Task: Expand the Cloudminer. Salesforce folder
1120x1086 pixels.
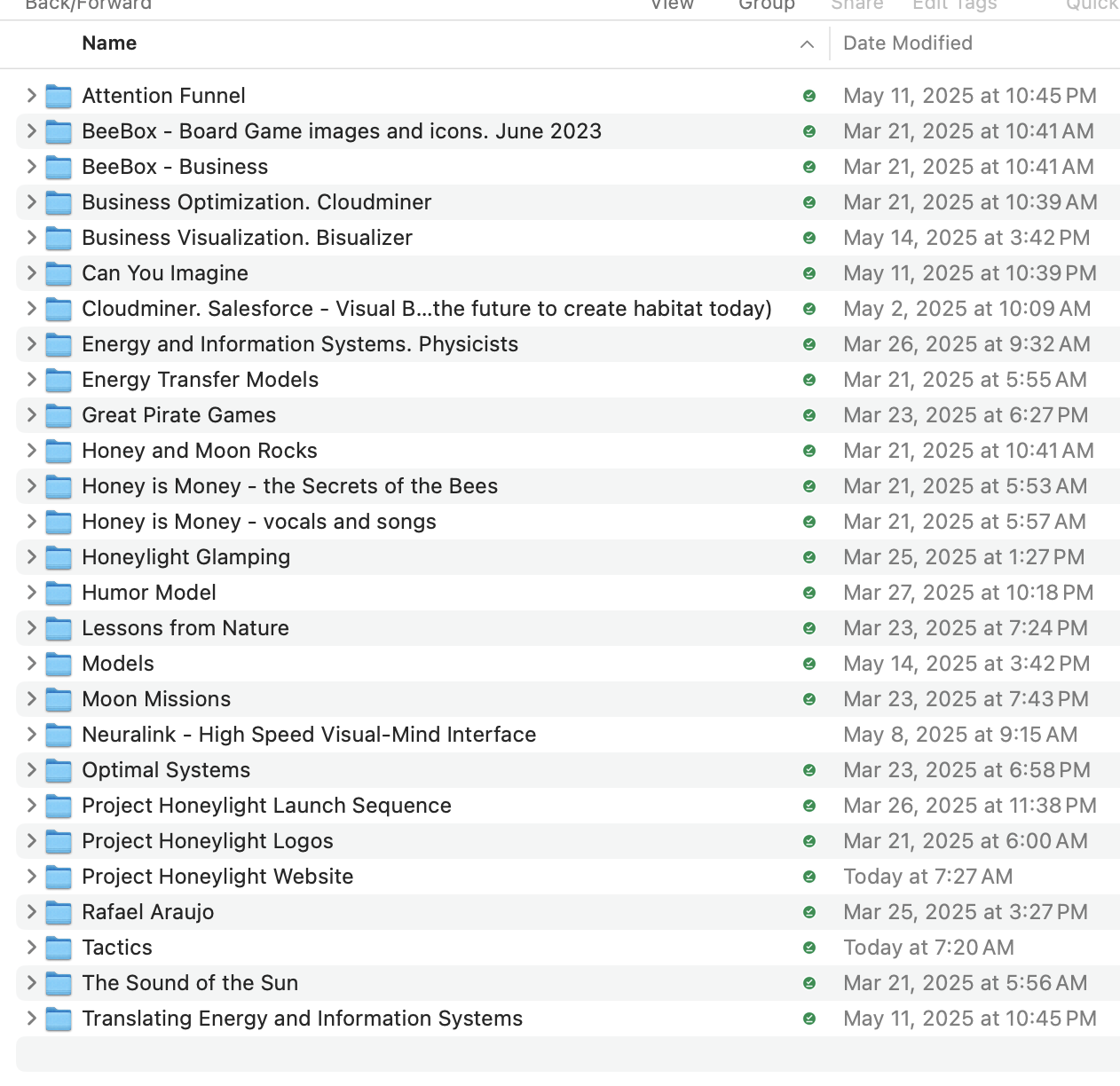Action: 31,309
